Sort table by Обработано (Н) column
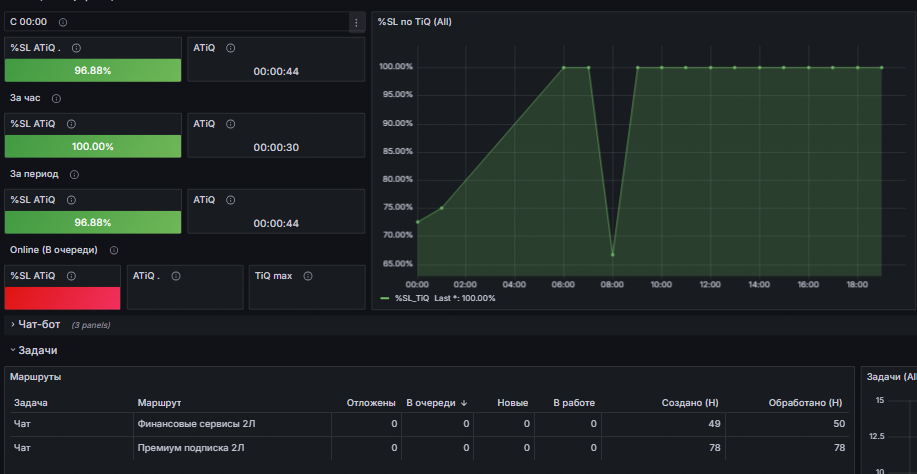This screenshot has height=474, width=917. point(805,403)
